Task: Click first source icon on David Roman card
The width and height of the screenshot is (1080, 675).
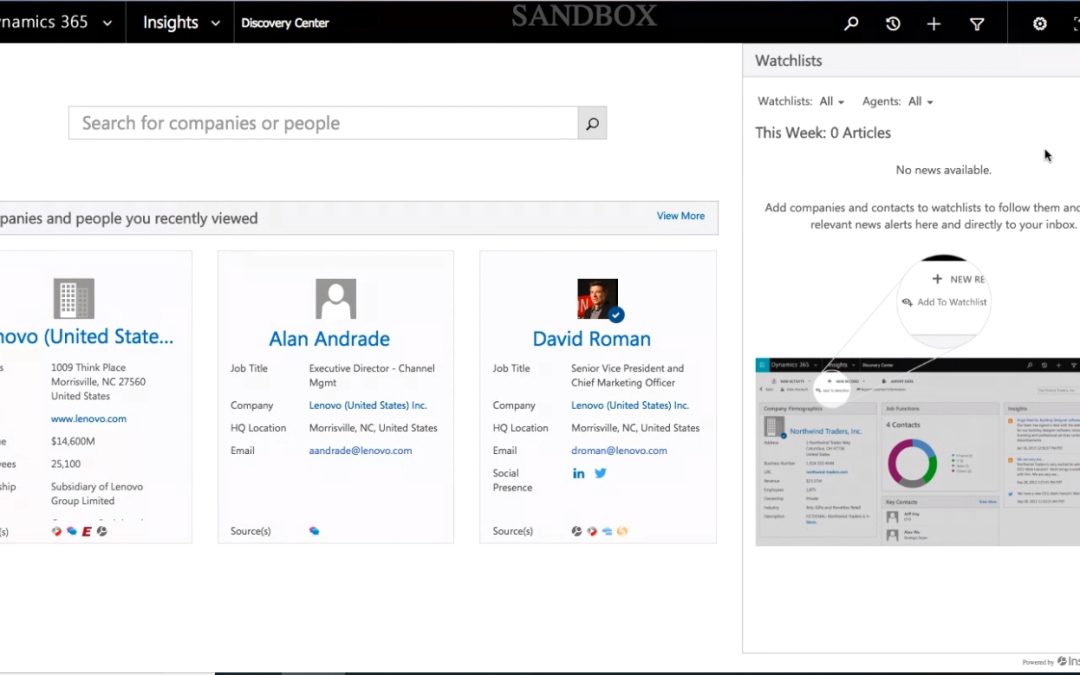Action: click(577, 531)
